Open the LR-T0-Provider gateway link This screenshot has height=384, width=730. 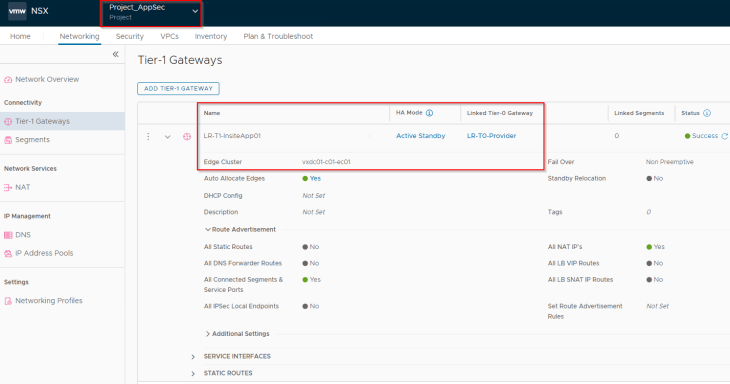point(491,136)
